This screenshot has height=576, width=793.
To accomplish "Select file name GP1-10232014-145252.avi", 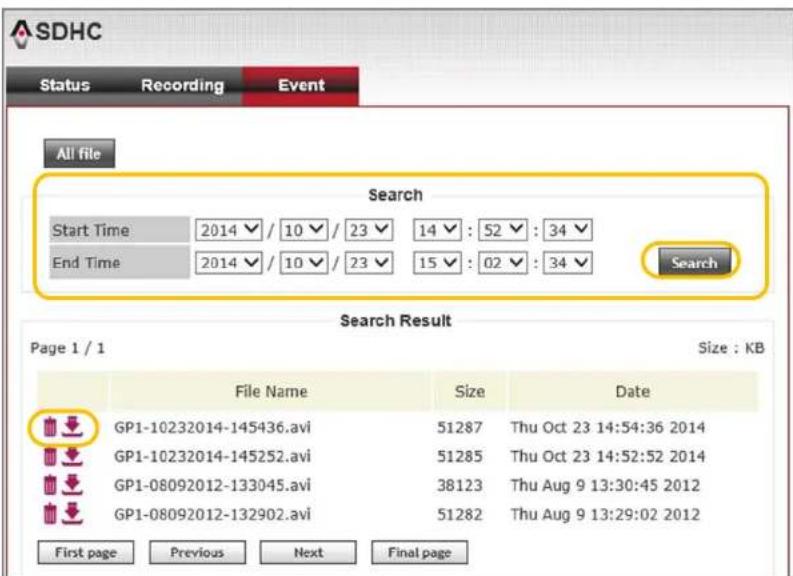I will coord(212,457).
